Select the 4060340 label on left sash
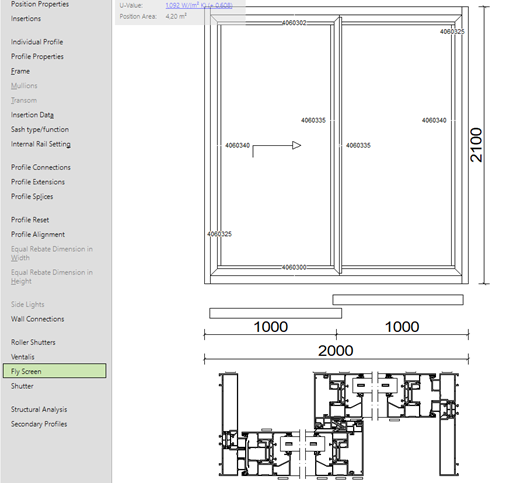This screenshot has width=513, height=483. pyautogui.click(x=237, y=146)
